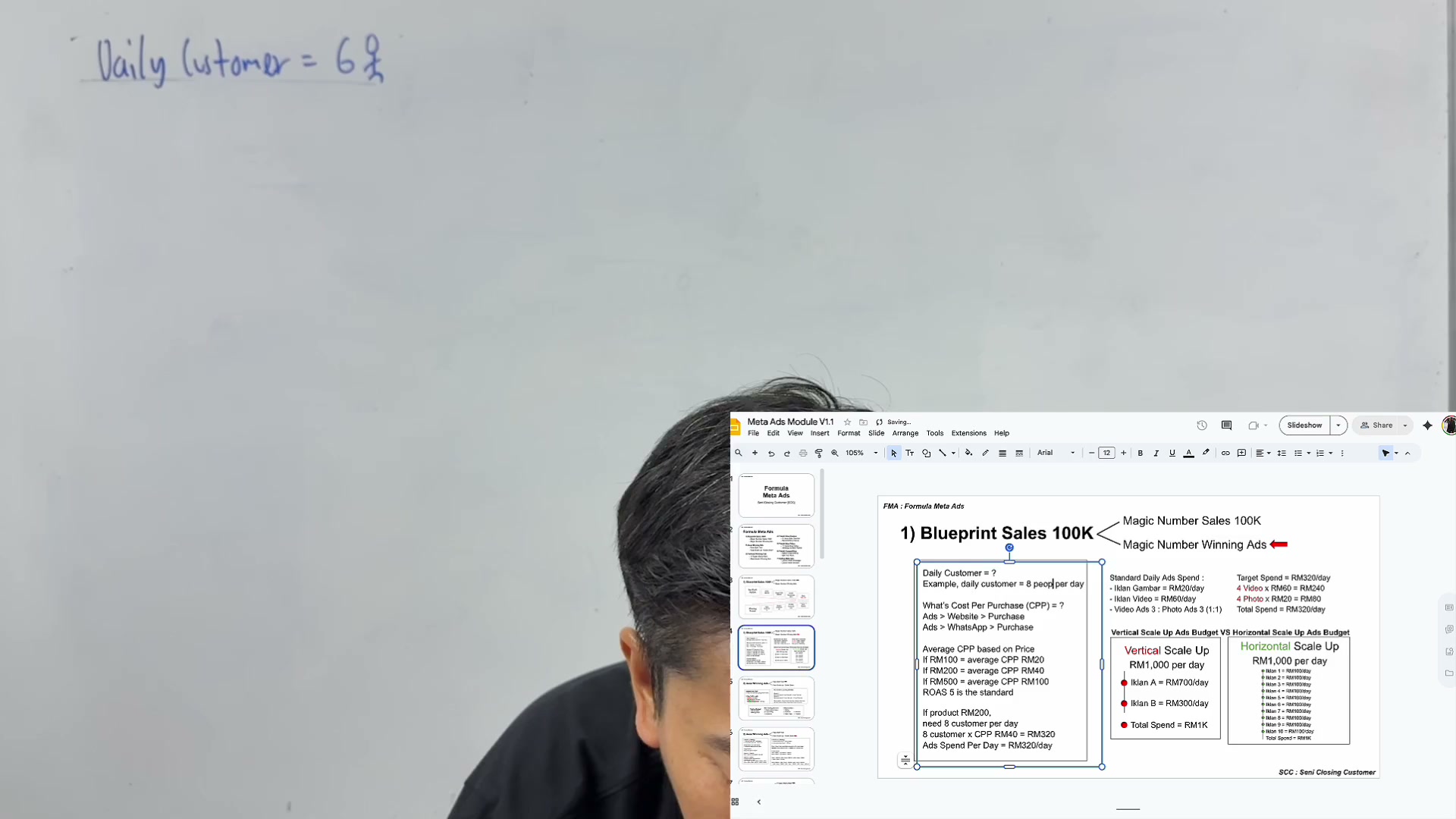The image size is (1456, 819).
Task: Click the Google Slides home logo
Action: (735, 427)
